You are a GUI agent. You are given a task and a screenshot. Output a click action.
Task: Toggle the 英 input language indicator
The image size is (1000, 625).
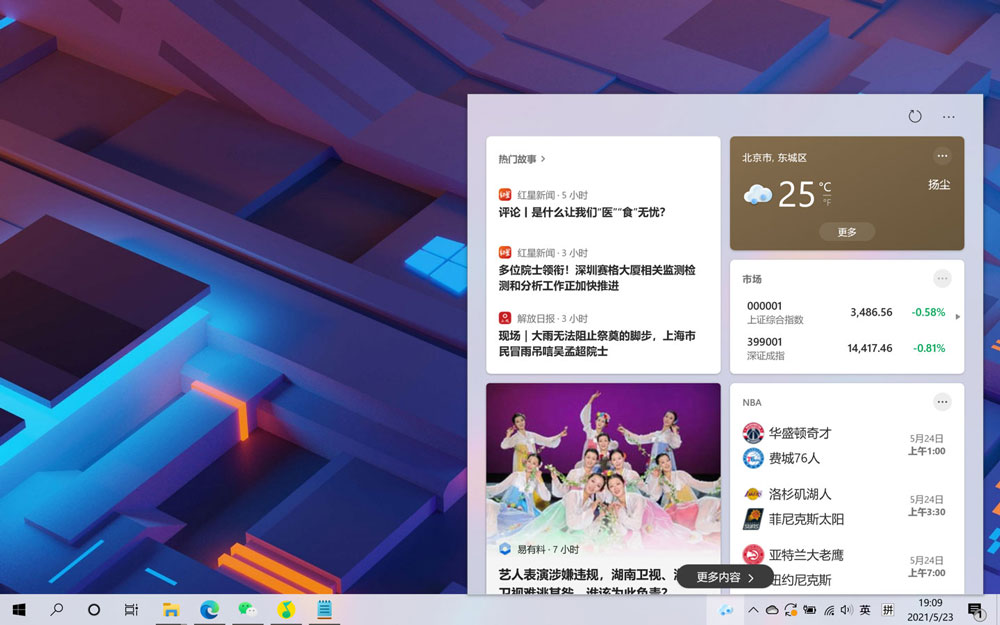[x=867, y=609]
